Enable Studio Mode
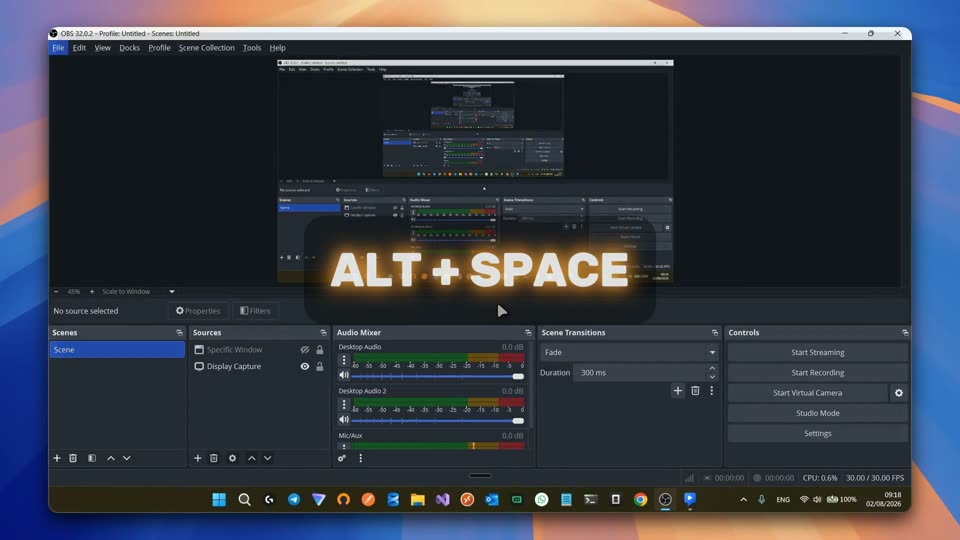The width and height of the screenshot is (960, 540). tap(817, 413)
